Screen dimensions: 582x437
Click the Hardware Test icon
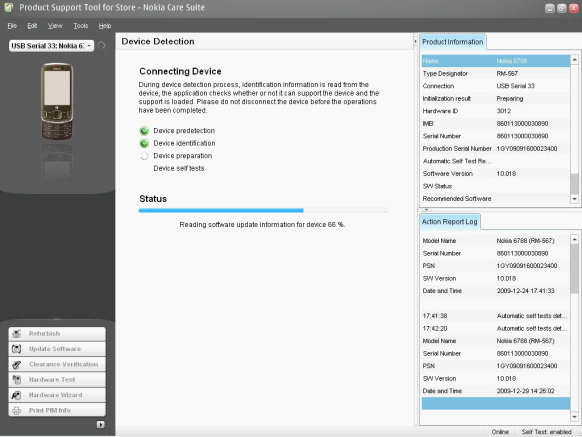[x=16, y=379]
